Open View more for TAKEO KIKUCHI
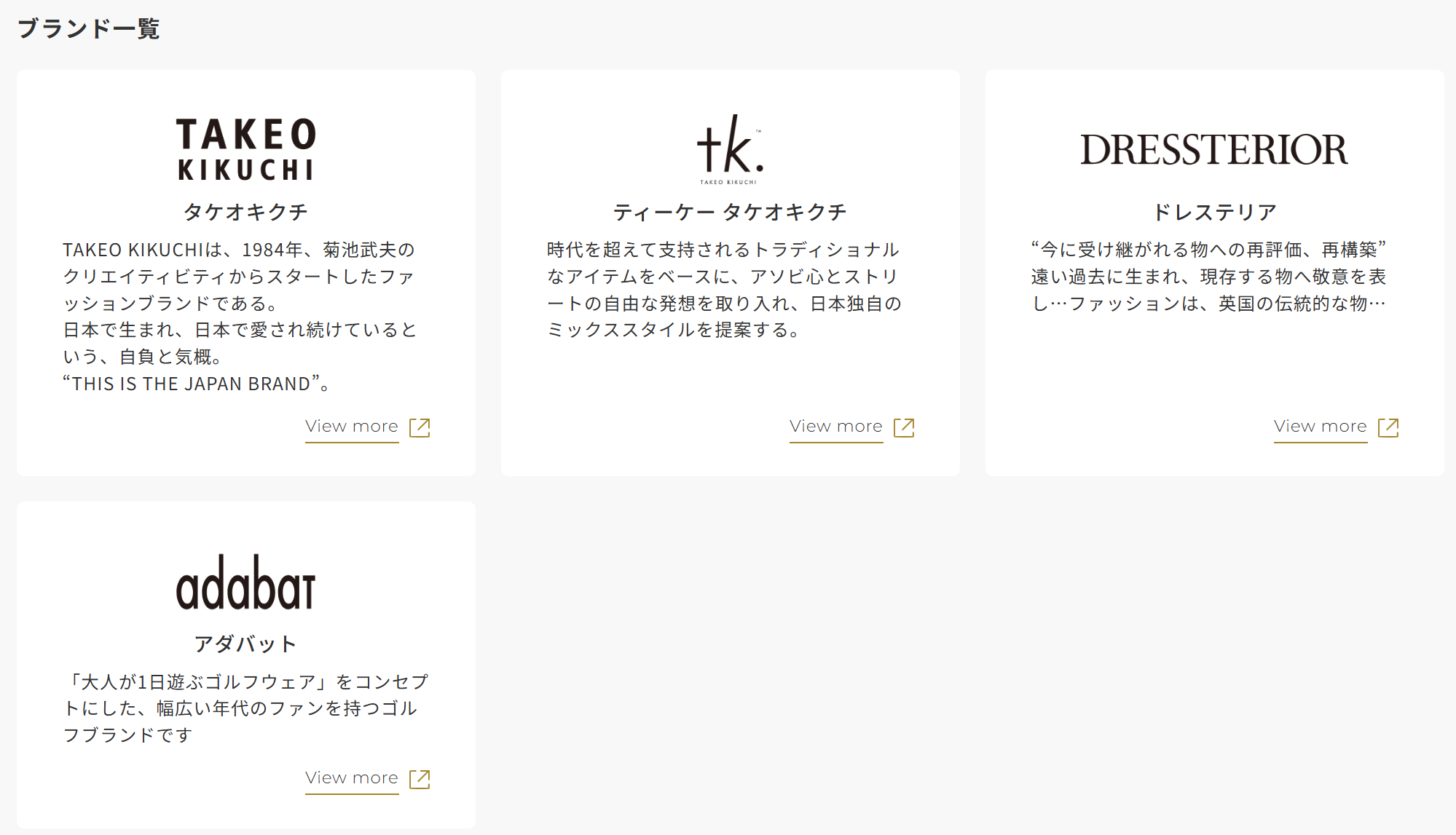 coord(352,427)
